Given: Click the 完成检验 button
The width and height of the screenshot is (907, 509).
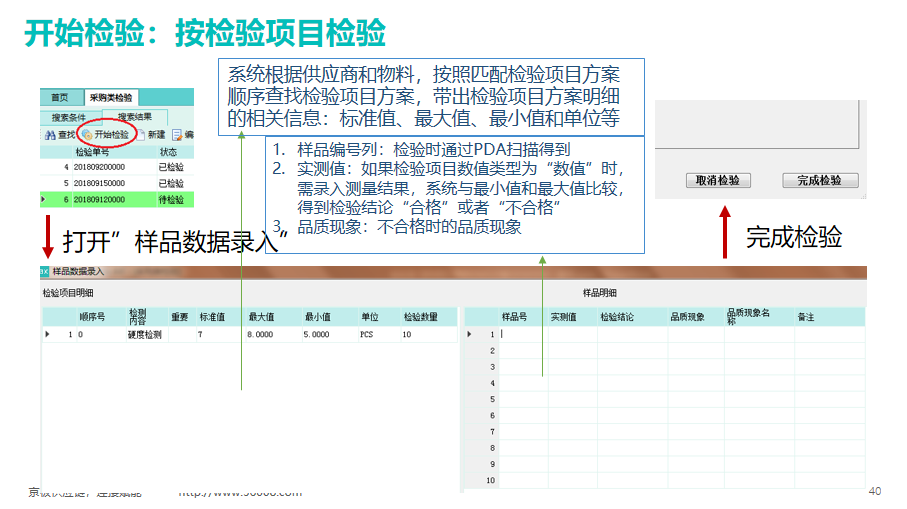Looking at the screenshot, I should tap(820, 180).
